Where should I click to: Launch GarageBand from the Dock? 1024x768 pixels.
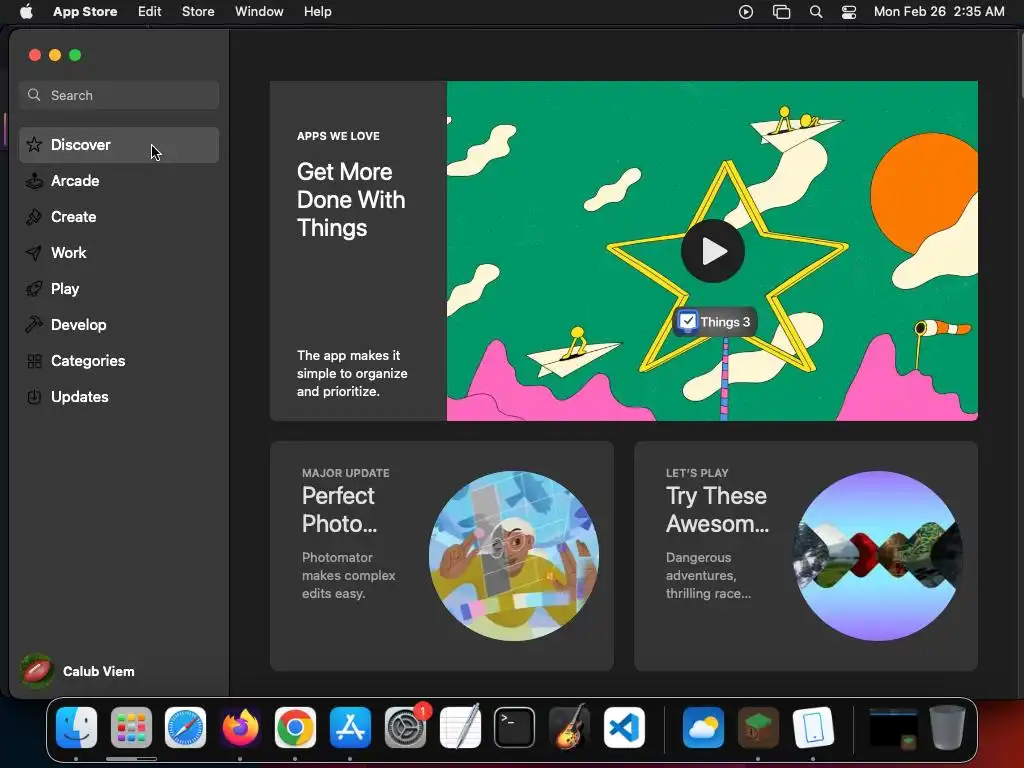click(569, 728)
